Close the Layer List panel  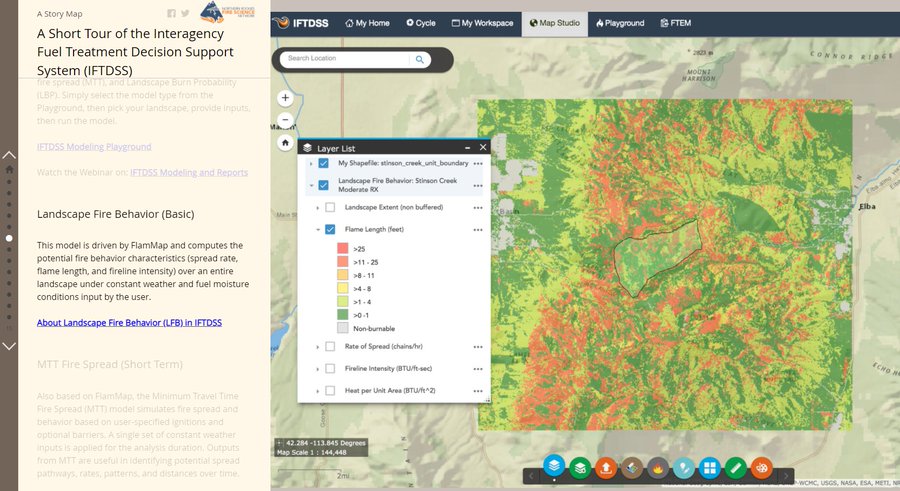tap(483, 148)
